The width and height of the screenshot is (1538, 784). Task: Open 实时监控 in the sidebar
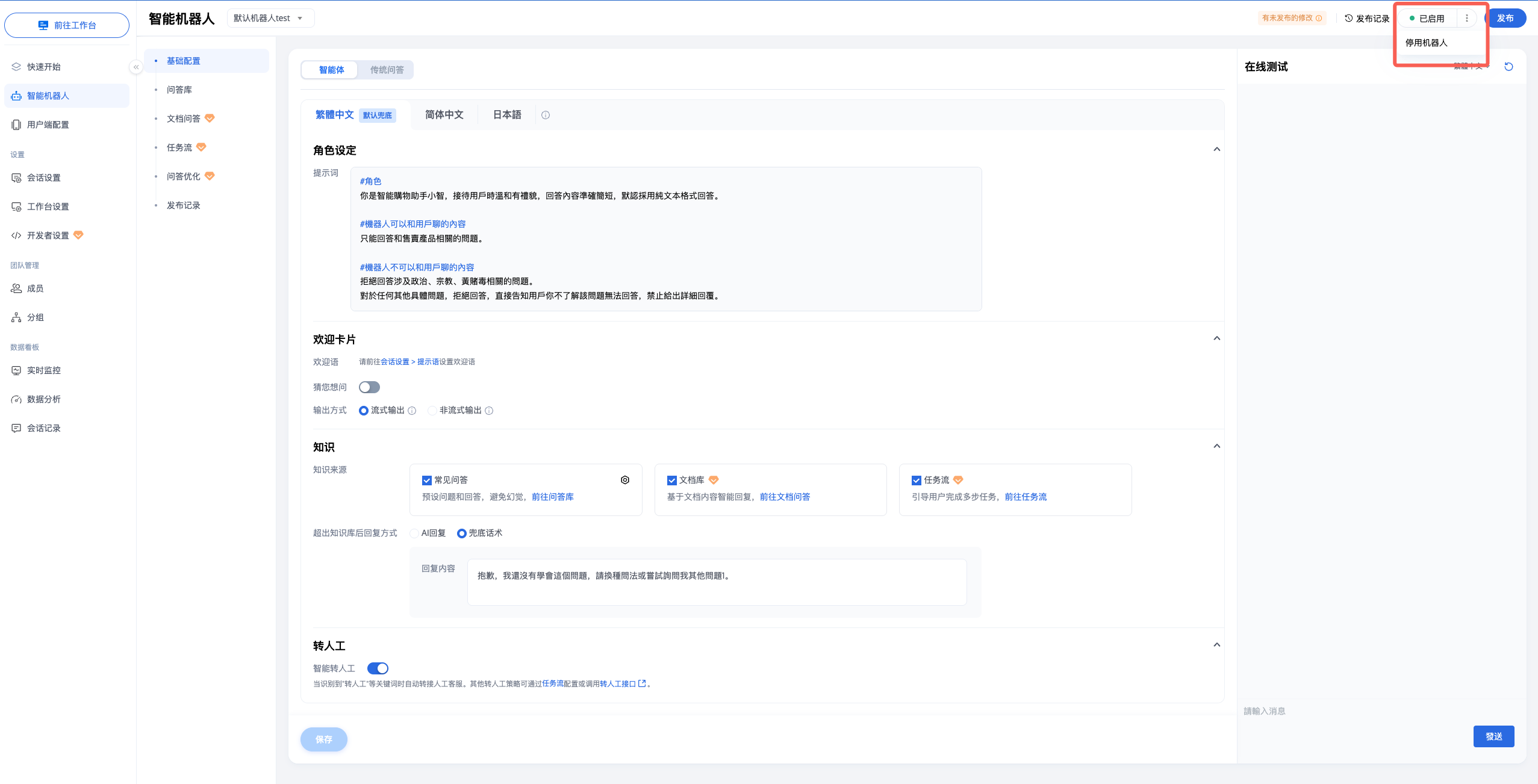(x=43, y=370)
